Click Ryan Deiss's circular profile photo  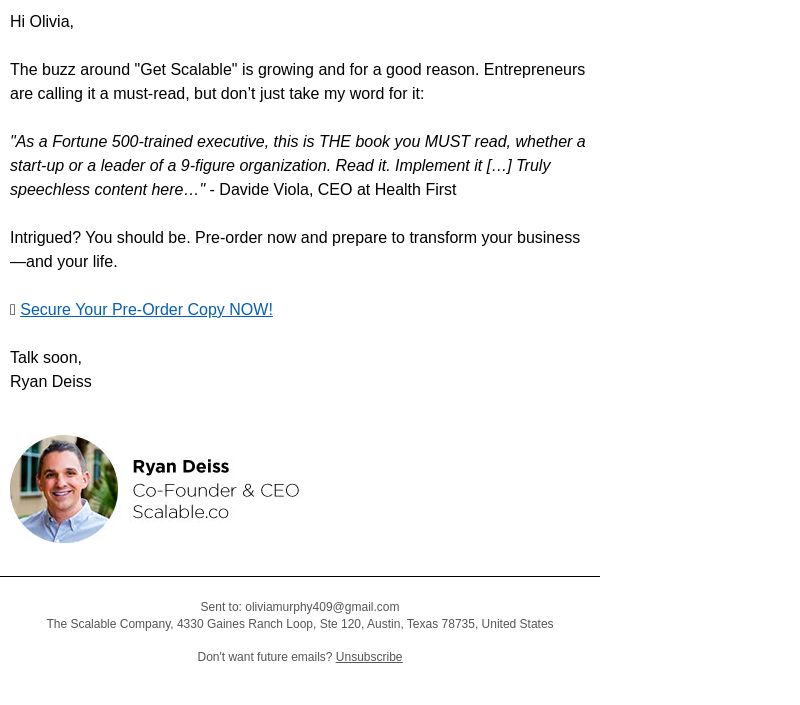pyautogui.click(x=64, y=489)
